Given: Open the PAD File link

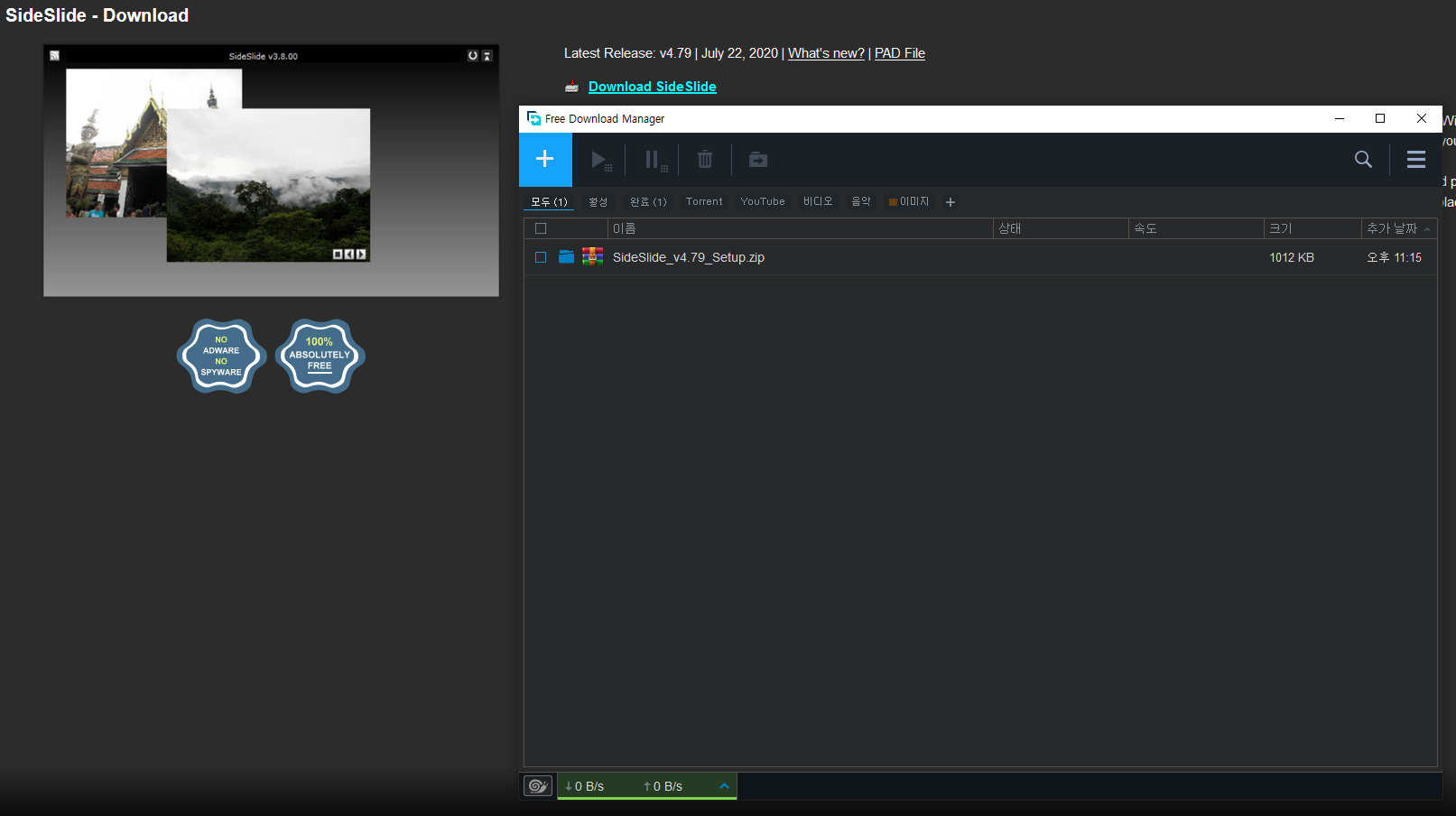Looking at the screenshot, I should point(900,53).
